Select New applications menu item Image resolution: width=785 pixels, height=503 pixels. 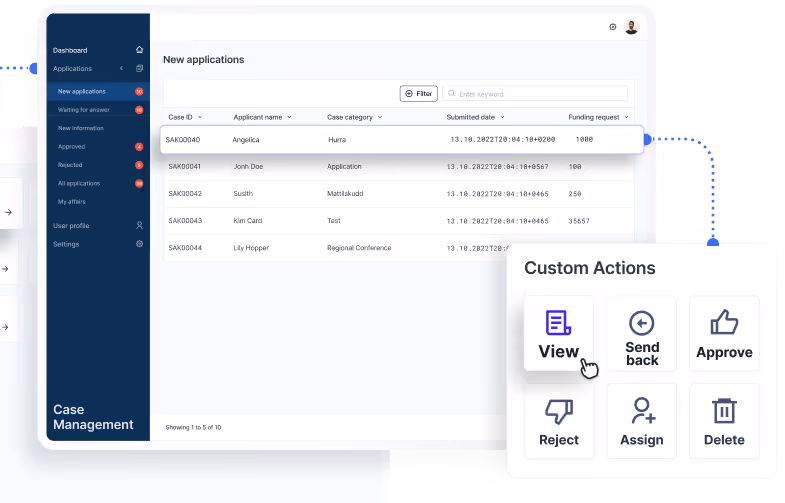pos(82,92)
